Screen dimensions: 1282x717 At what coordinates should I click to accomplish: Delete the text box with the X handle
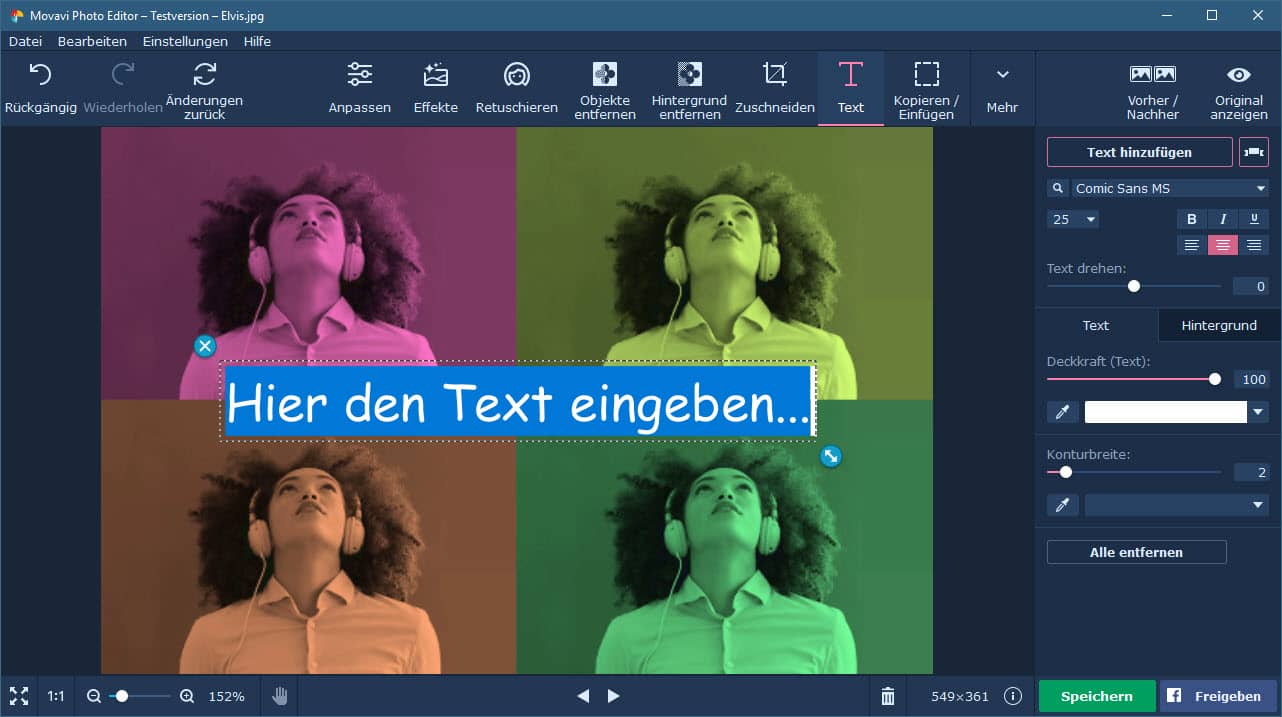(x=205, y=346)
